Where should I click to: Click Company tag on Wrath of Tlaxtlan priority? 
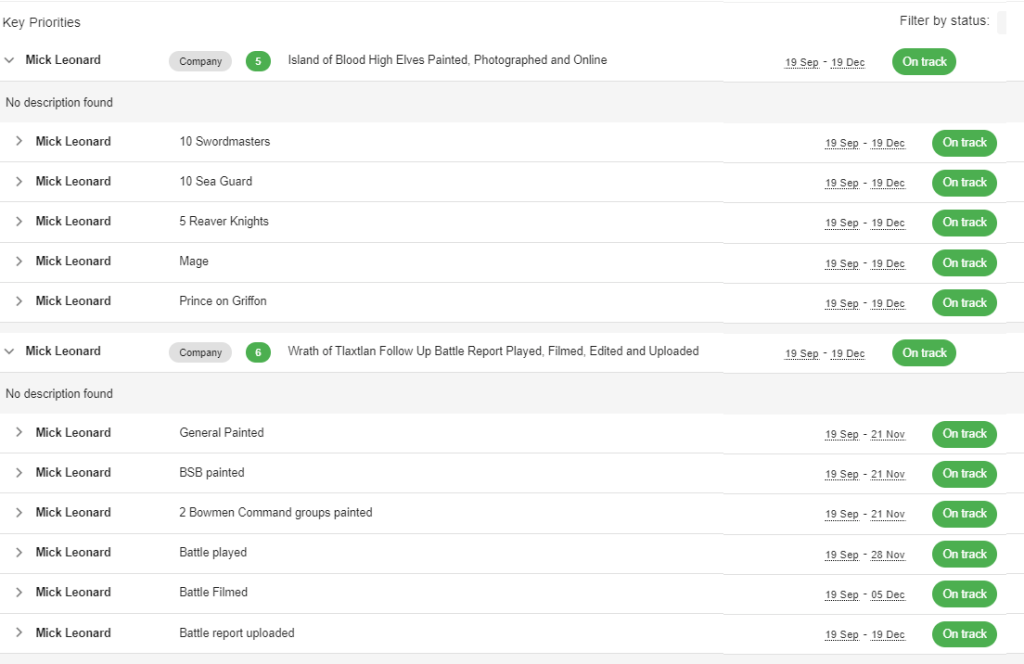pyautogui.click(x=200, y=352)
